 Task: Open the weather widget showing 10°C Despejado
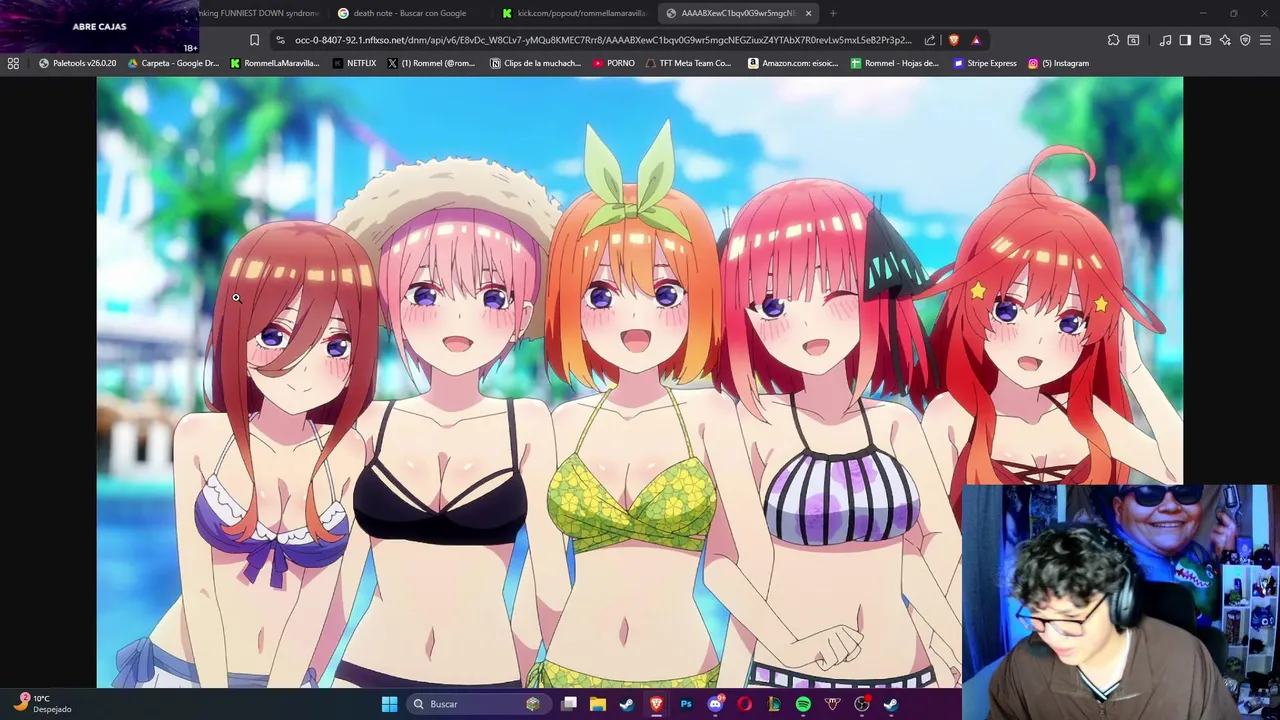click(x=42, y=703)
